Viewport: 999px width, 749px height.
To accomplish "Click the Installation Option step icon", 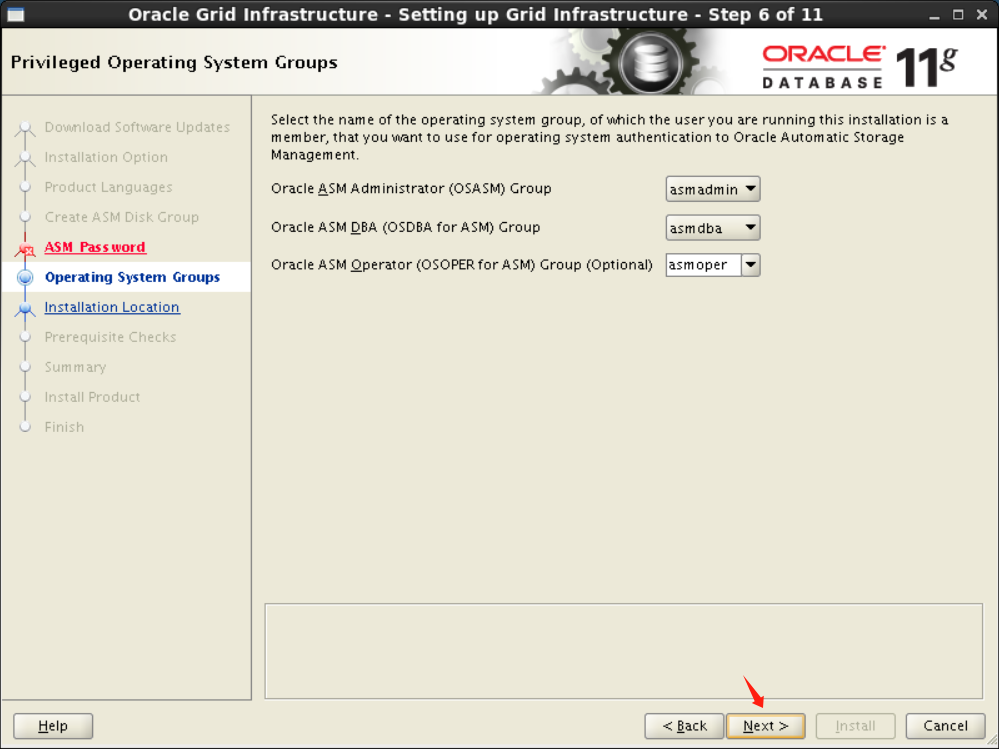I will [26, 157].
